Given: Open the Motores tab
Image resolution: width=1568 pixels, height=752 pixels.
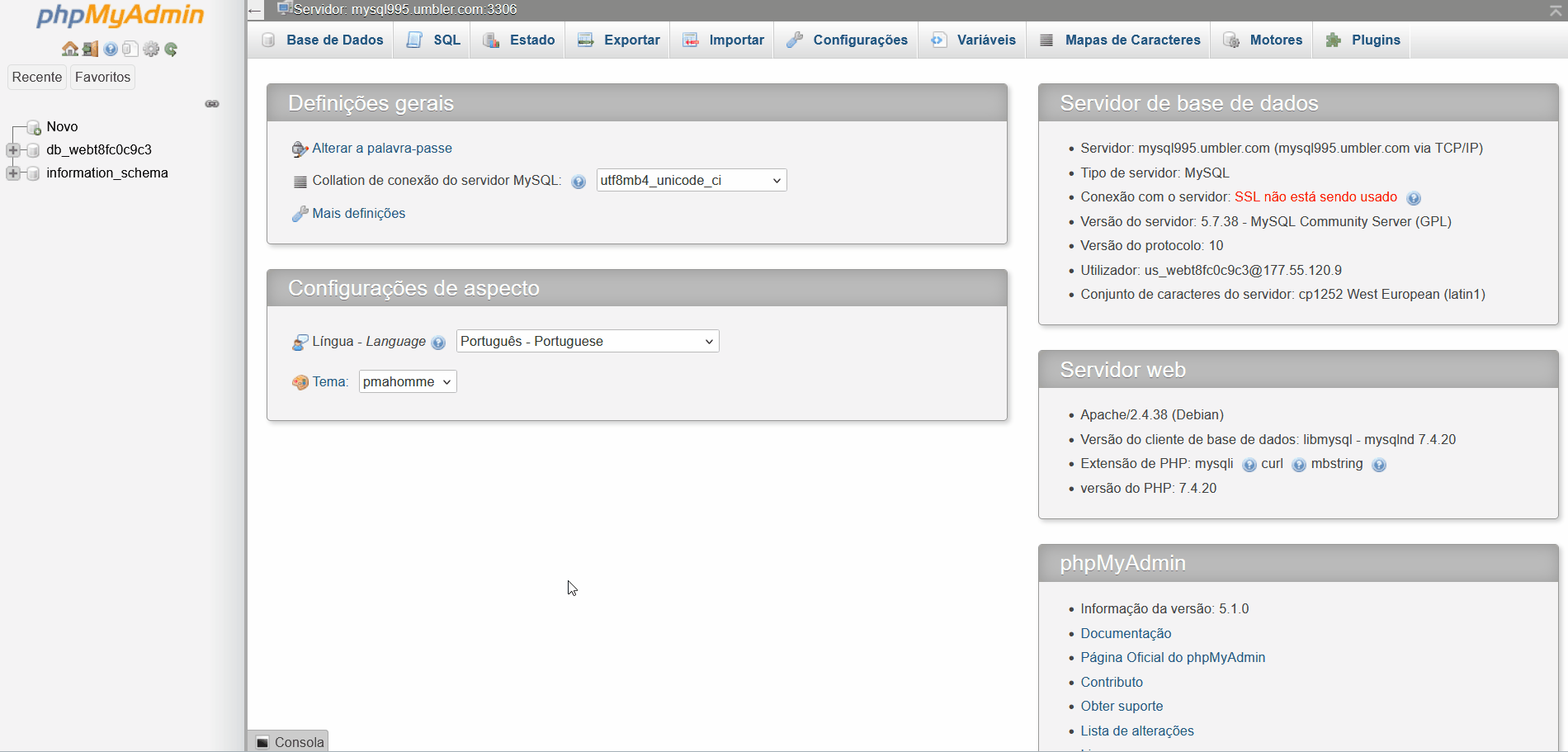Looking at the screenshot, I should pyautogui.click(x=1262, y=40).
